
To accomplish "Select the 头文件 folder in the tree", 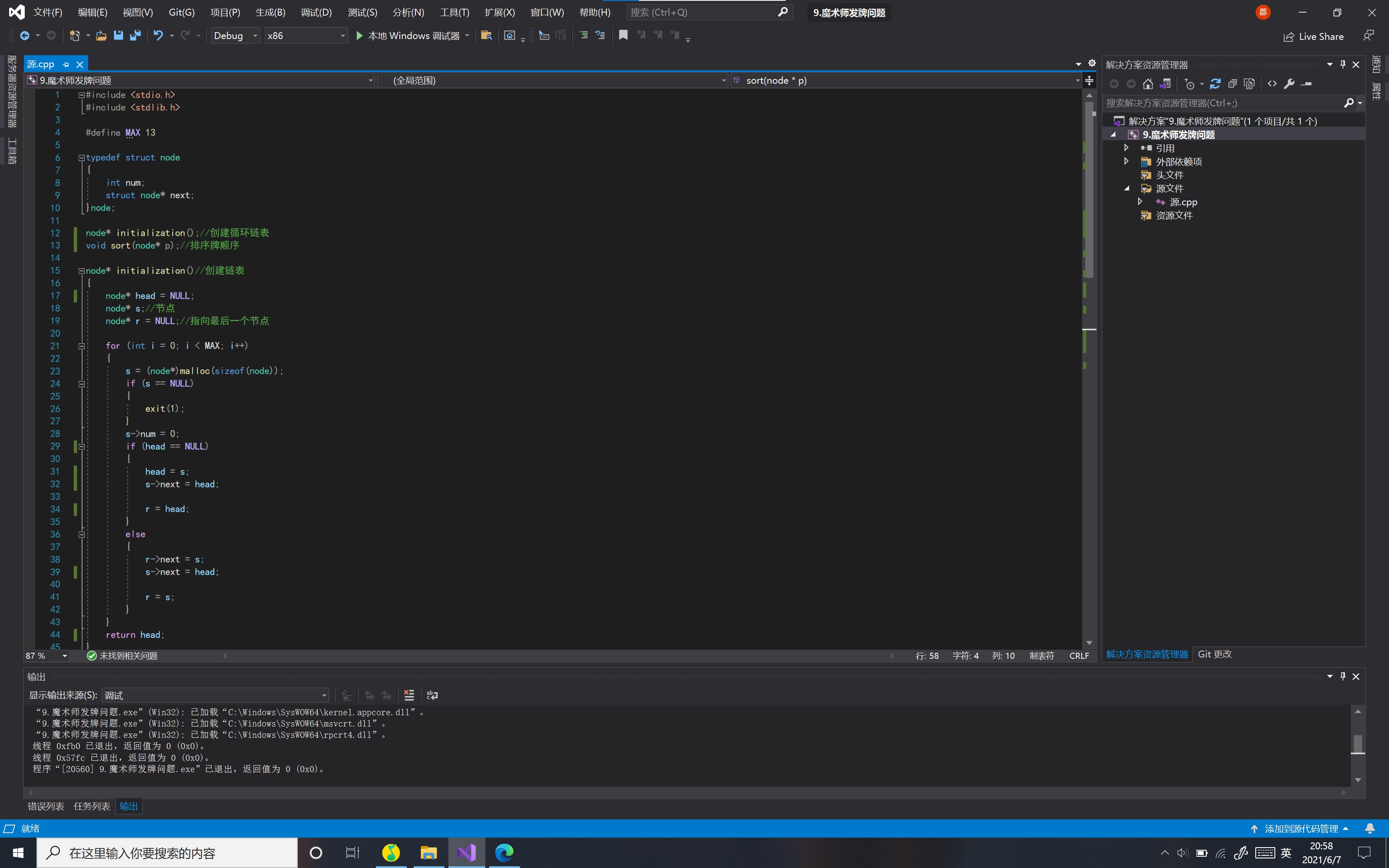I will pyautogui.click(x=1169, y=175).
